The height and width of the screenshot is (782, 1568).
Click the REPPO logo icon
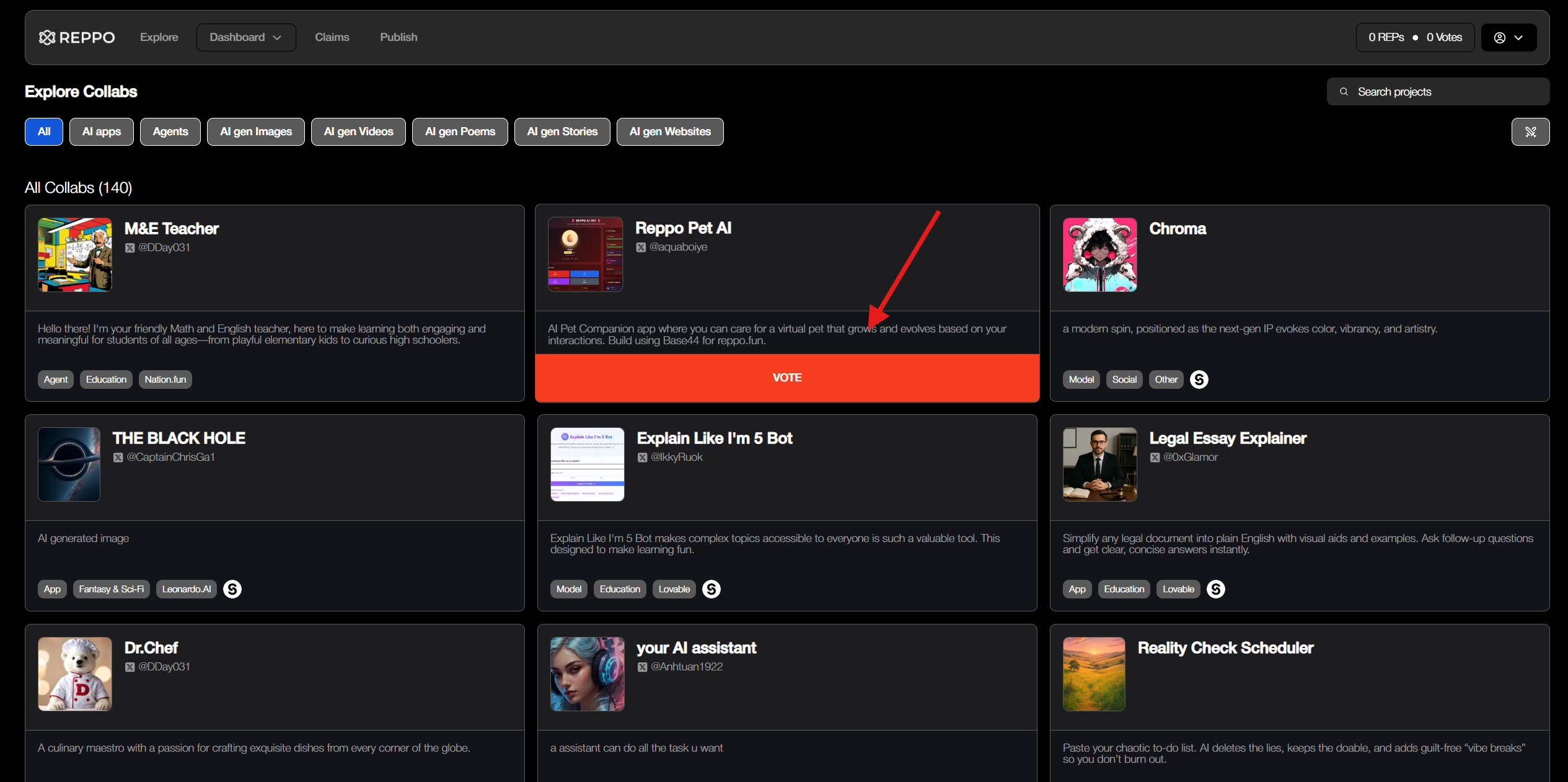[x=47, y=38]
